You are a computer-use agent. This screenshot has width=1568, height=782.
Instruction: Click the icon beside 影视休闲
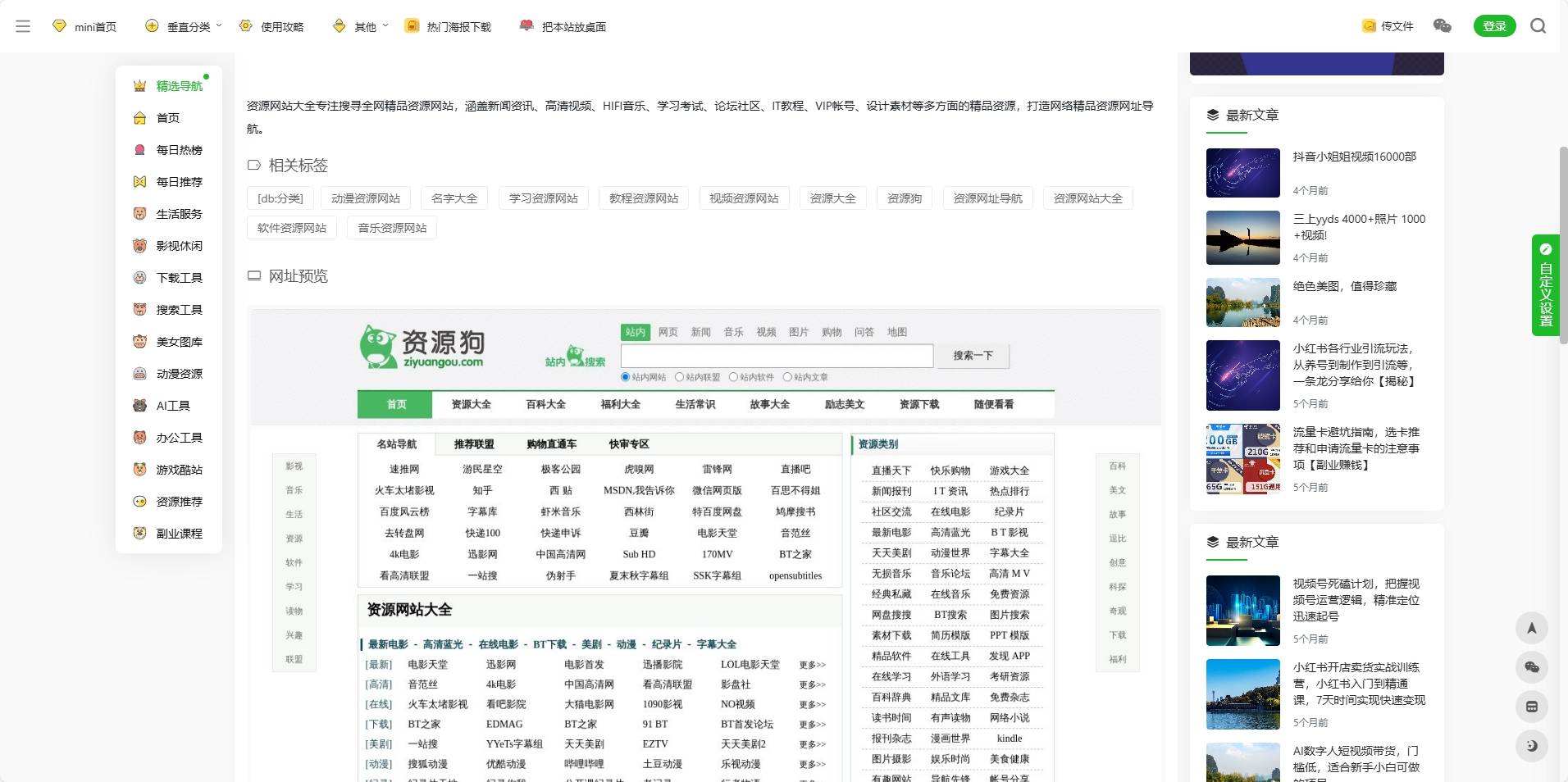(139, 246)
